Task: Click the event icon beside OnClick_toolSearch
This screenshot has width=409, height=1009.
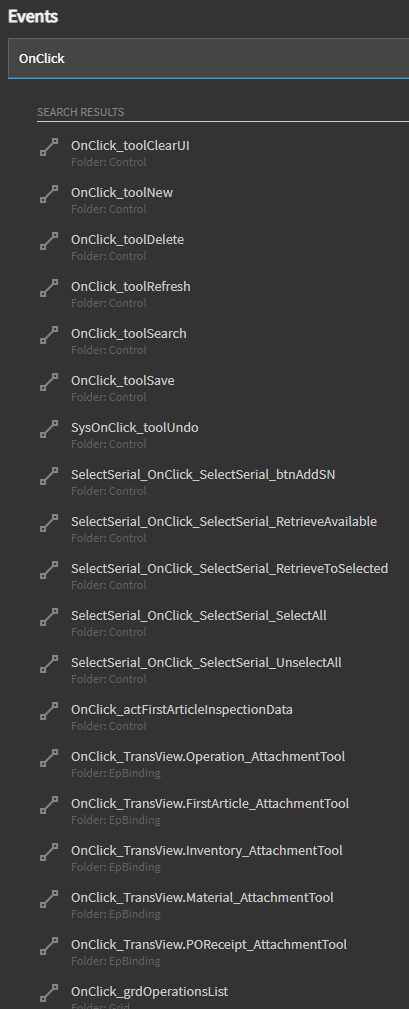Action: [49, 335]
